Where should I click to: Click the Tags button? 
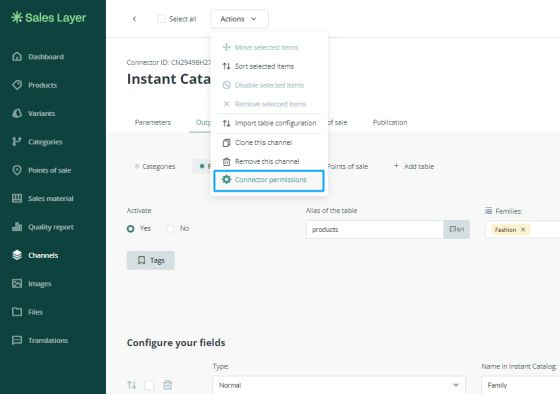[151, 260]
